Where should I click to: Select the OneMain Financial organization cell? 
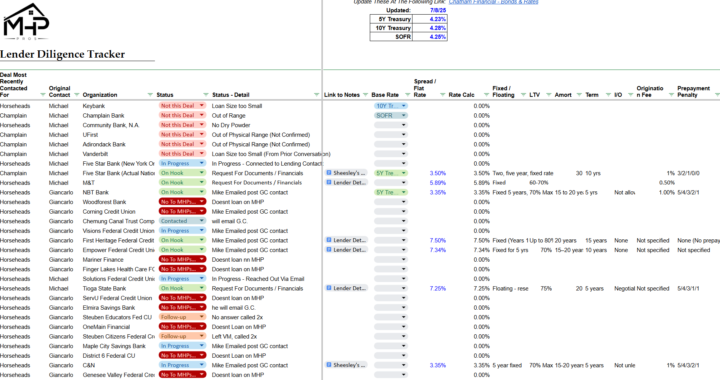tap(106, 327)
